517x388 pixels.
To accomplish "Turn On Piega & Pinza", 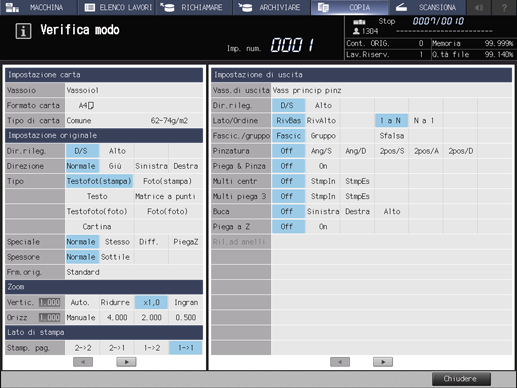I will tap(323, 166).
